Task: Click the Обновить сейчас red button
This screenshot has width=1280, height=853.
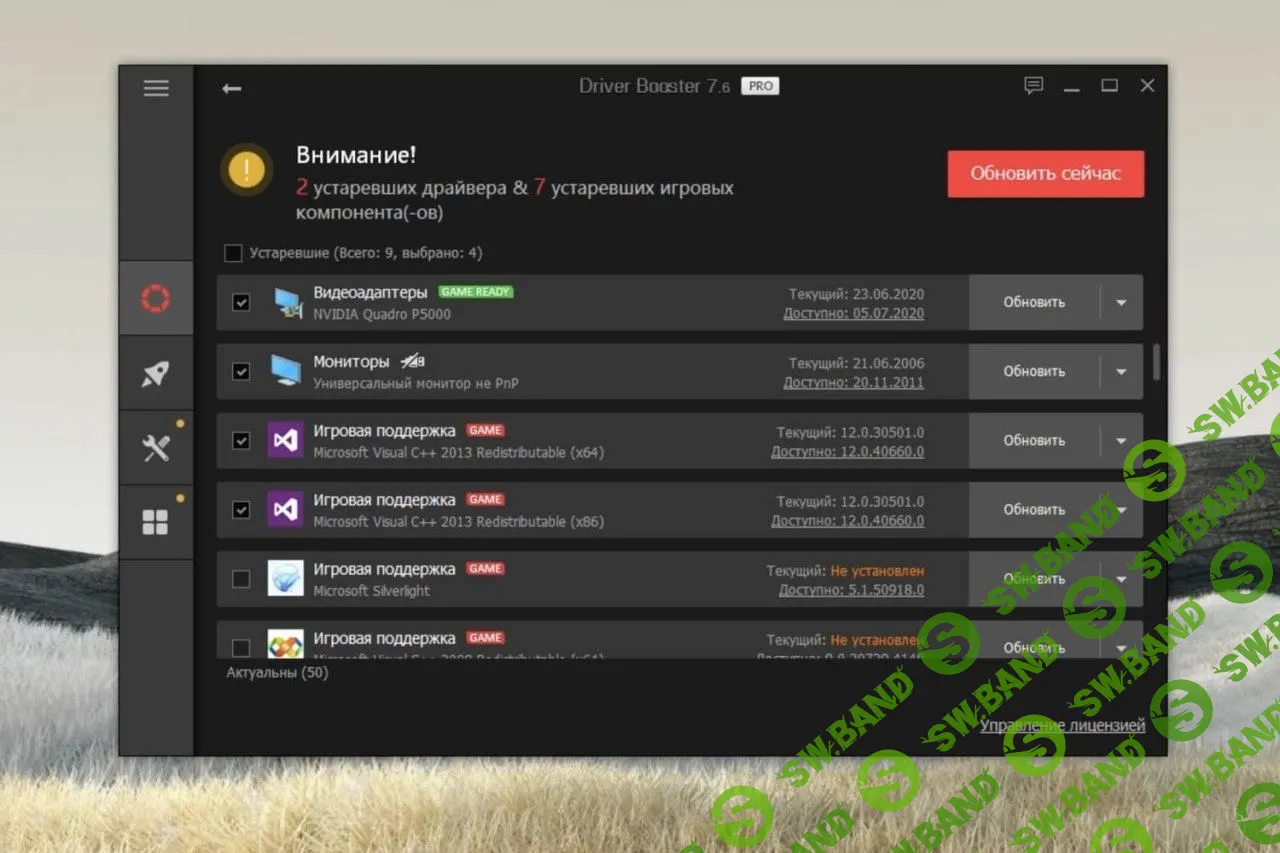Action: (x=1045, y=173)
